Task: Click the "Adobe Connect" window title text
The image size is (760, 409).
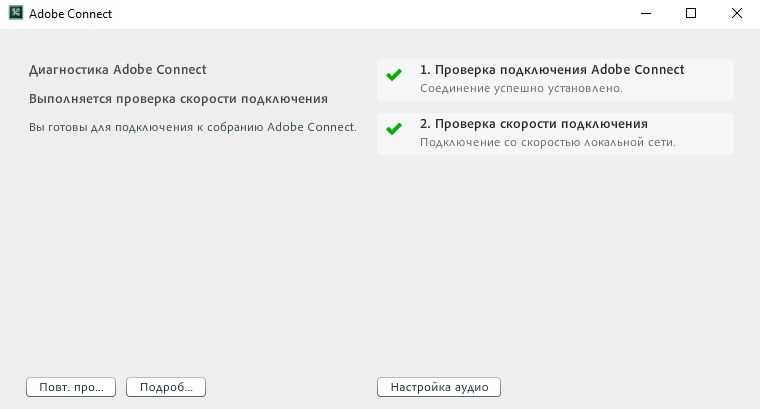Action: pos(71,14)
